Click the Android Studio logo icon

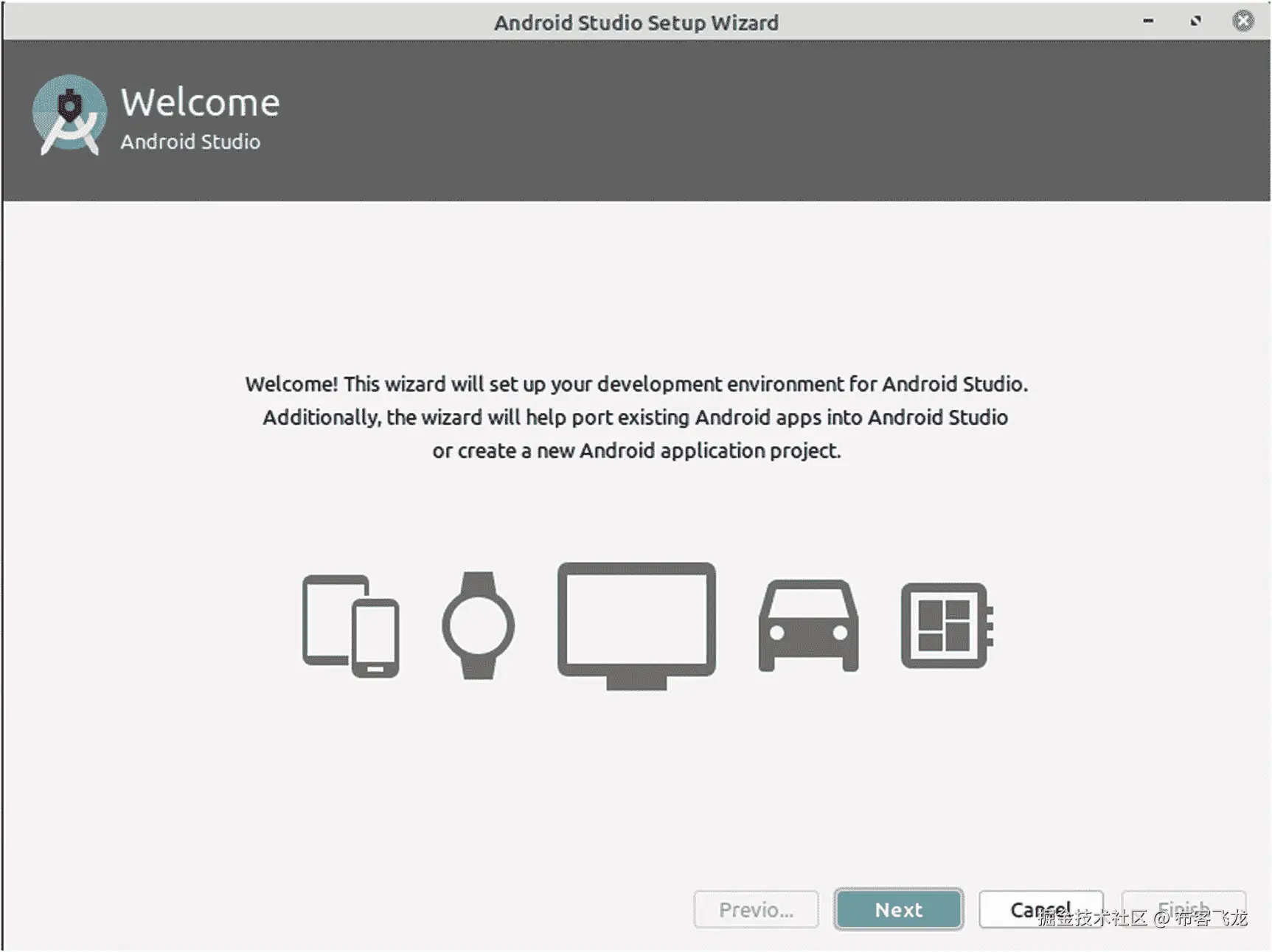tap(69, 115)
